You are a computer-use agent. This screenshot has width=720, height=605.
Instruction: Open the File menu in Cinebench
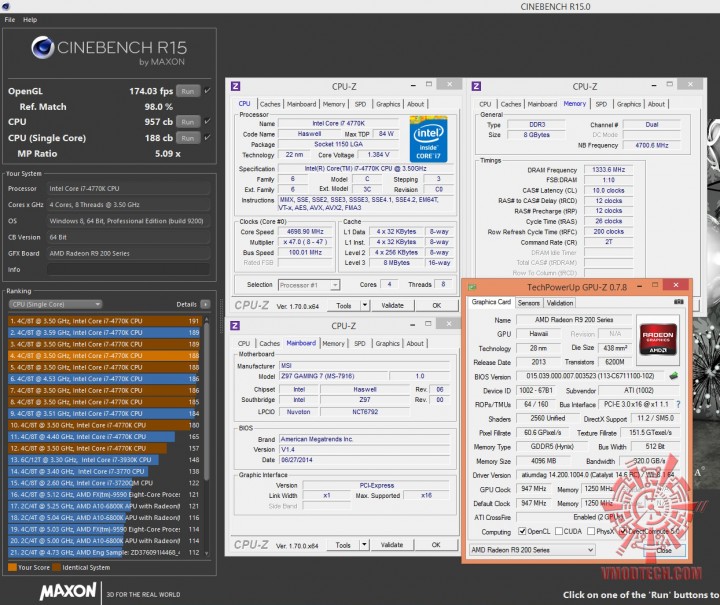[10, 20]
